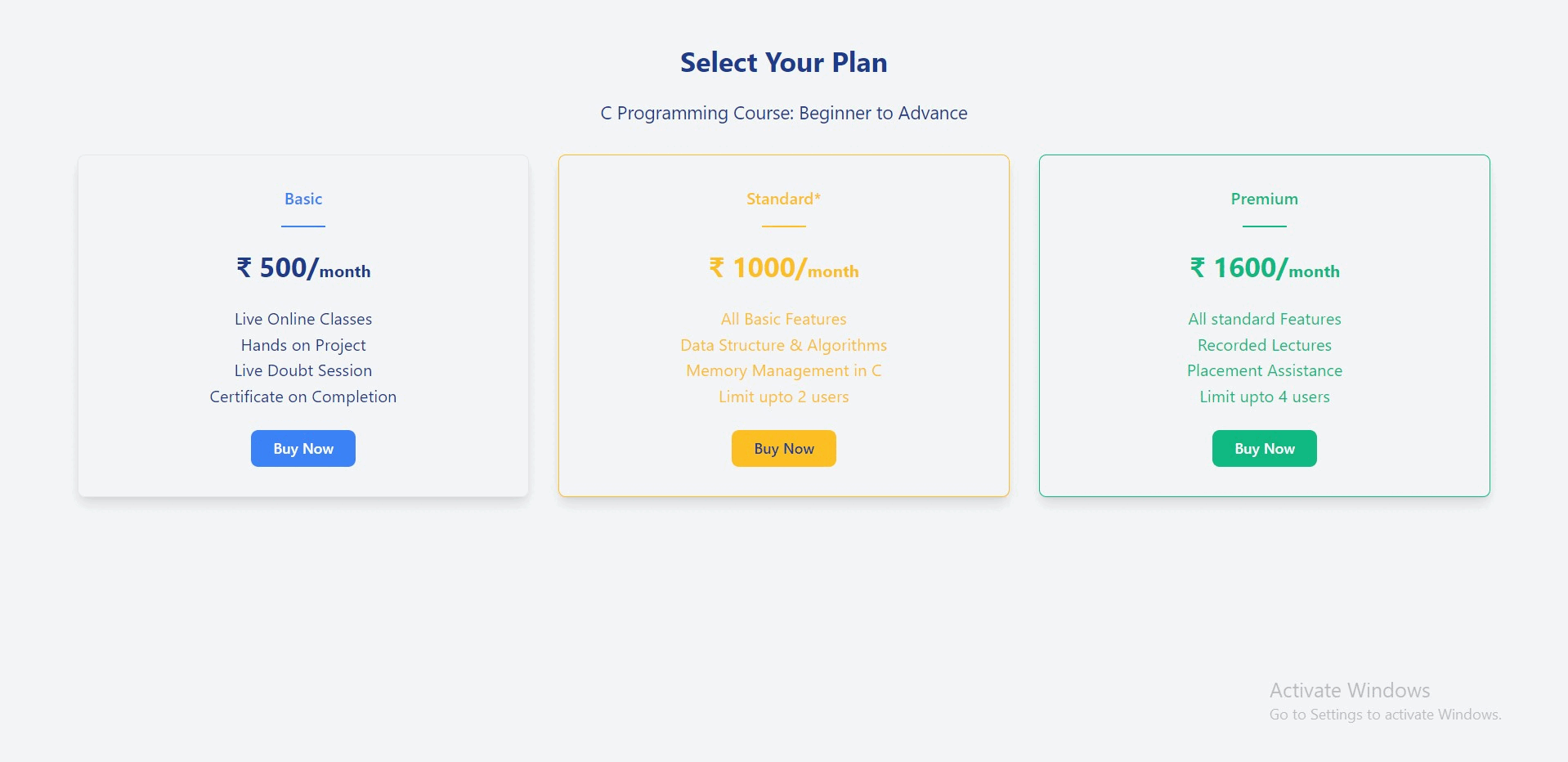The width and height of the screenshot is (1568, 762).
Task: Click the "Select Your Plan" heading
Action: 783,63
